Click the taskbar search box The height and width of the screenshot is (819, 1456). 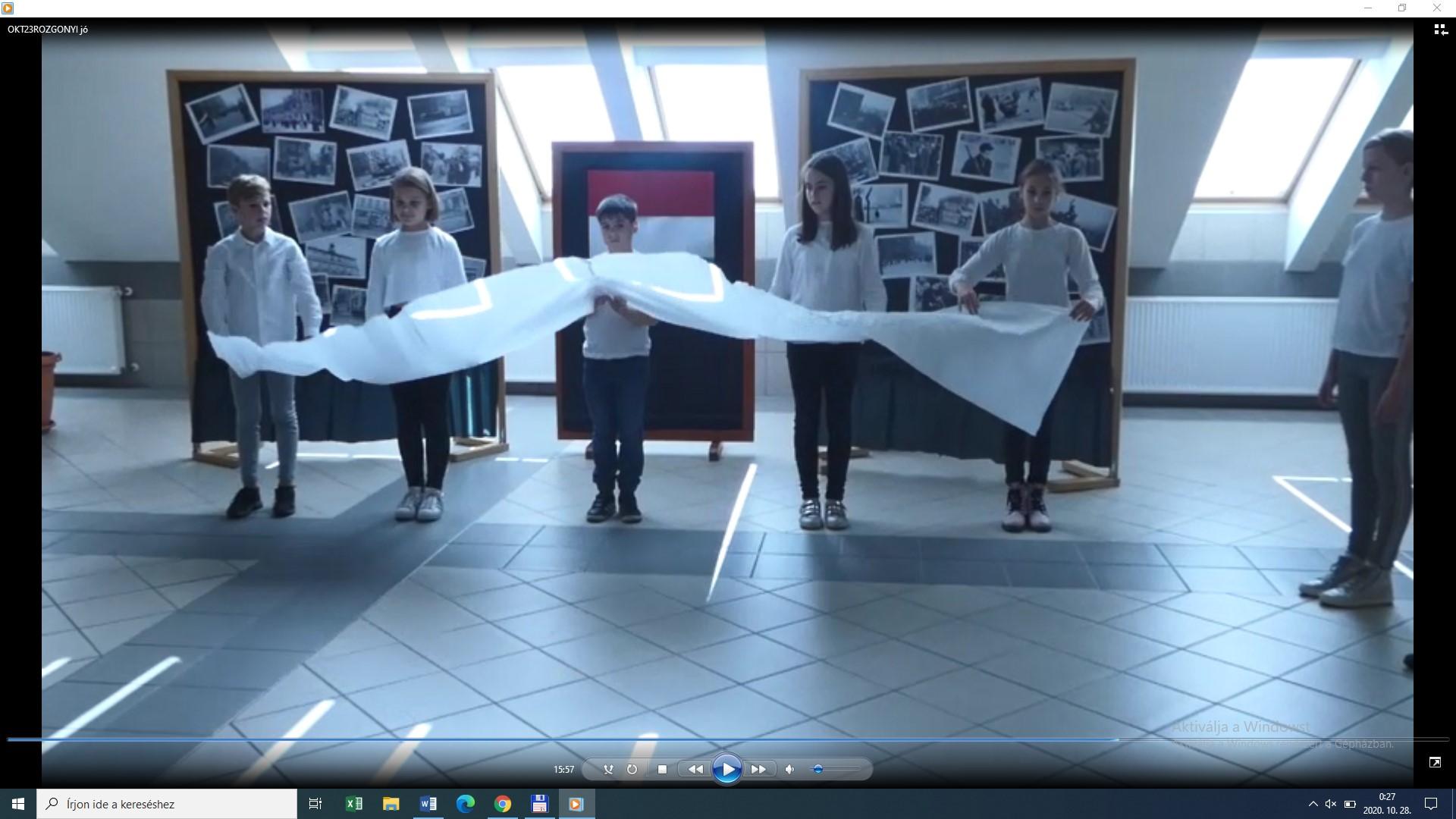[167, 804]
